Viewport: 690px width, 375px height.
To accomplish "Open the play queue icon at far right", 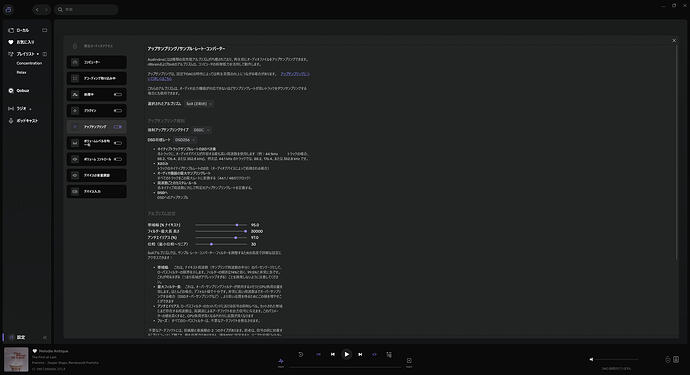I will [x=676, y=360].
